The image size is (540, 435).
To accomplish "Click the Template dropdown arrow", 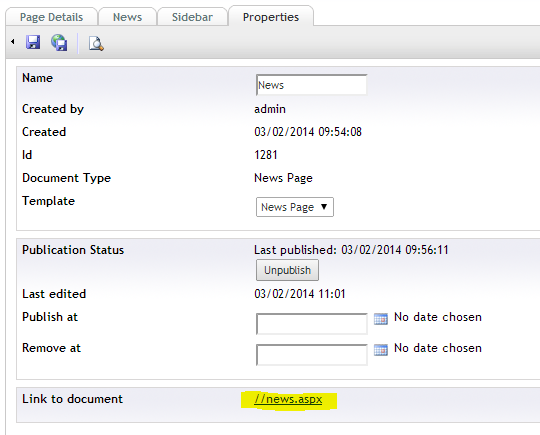I will pos(324,207).
